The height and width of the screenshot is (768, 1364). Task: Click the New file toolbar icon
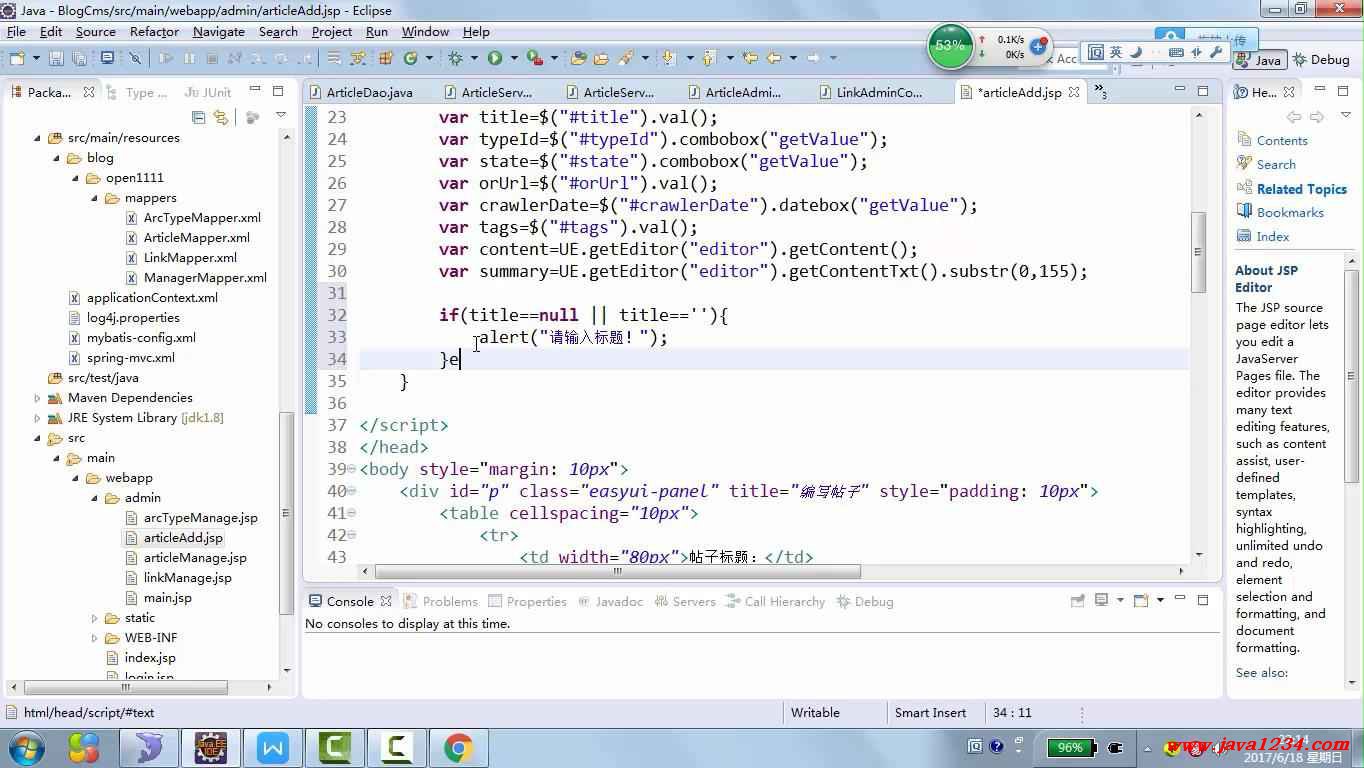pos(17,59)
